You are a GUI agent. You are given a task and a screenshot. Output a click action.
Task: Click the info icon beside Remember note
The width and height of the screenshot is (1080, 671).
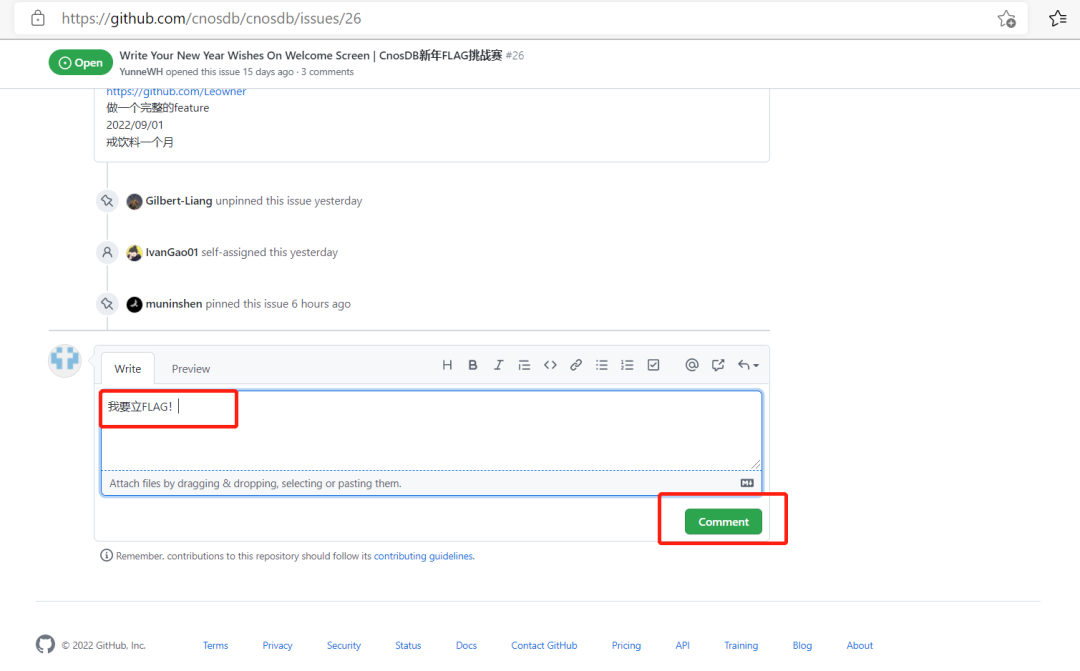coord(106,555)
